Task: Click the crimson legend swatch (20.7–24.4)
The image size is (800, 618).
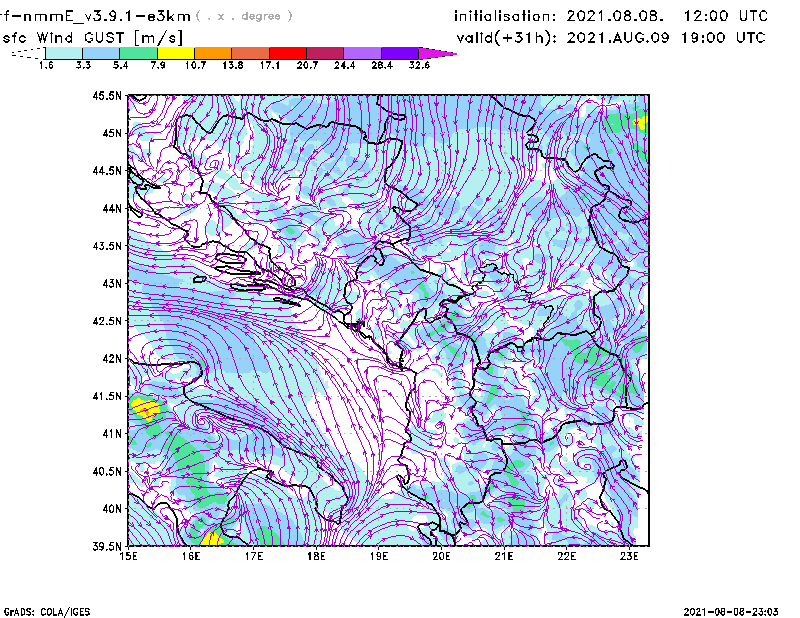Action: click(325, 53)
